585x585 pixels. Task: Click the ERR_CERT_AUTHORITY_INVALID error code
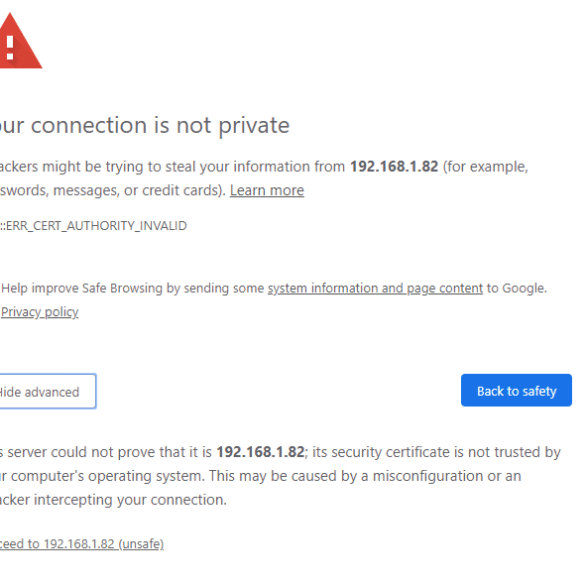point(93,226)
